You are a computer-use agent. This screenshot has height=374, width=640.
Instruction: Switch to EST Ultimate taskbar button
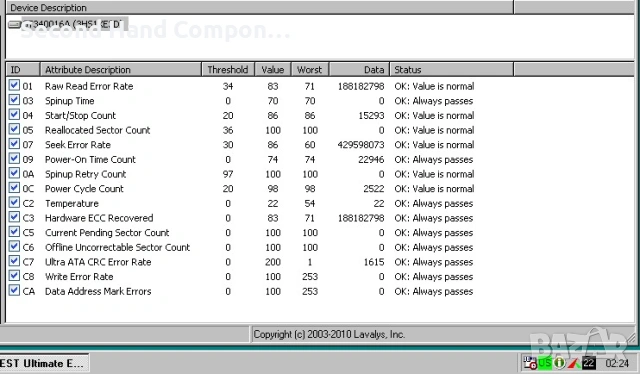point(44,363)
